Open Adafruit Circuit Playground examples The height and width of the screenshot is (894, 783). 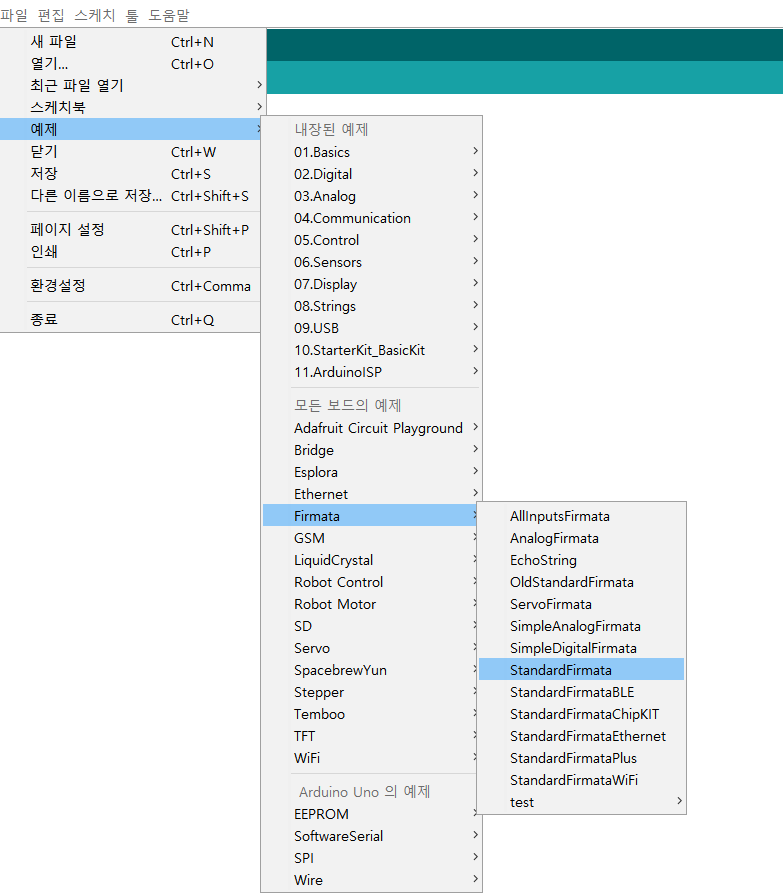coord(371,428)
